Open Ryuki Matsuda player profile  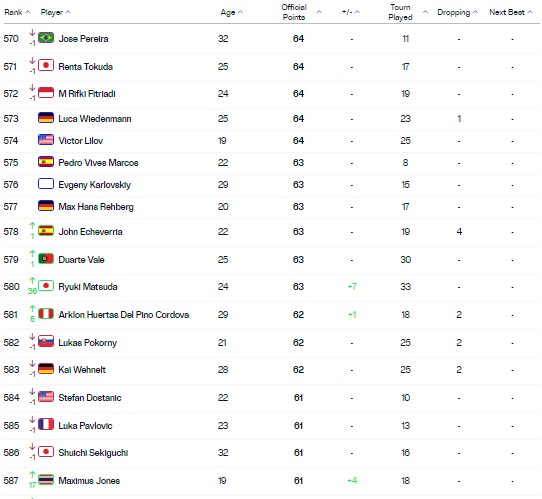(x=88, y=287)
